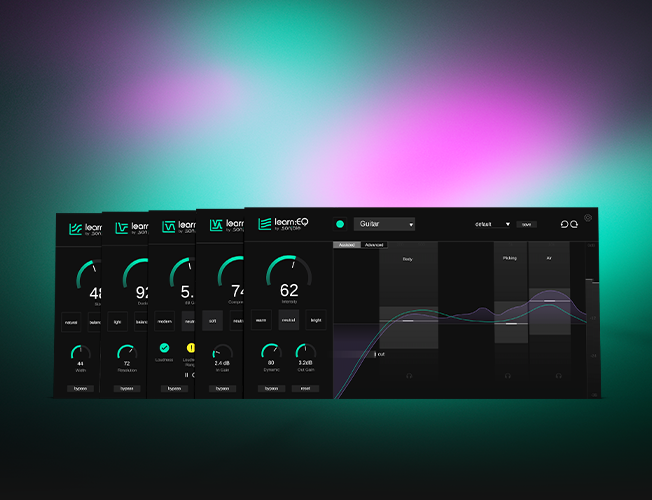Select the bright style button
The image size is (652, 500).
[x=316, y=320]
